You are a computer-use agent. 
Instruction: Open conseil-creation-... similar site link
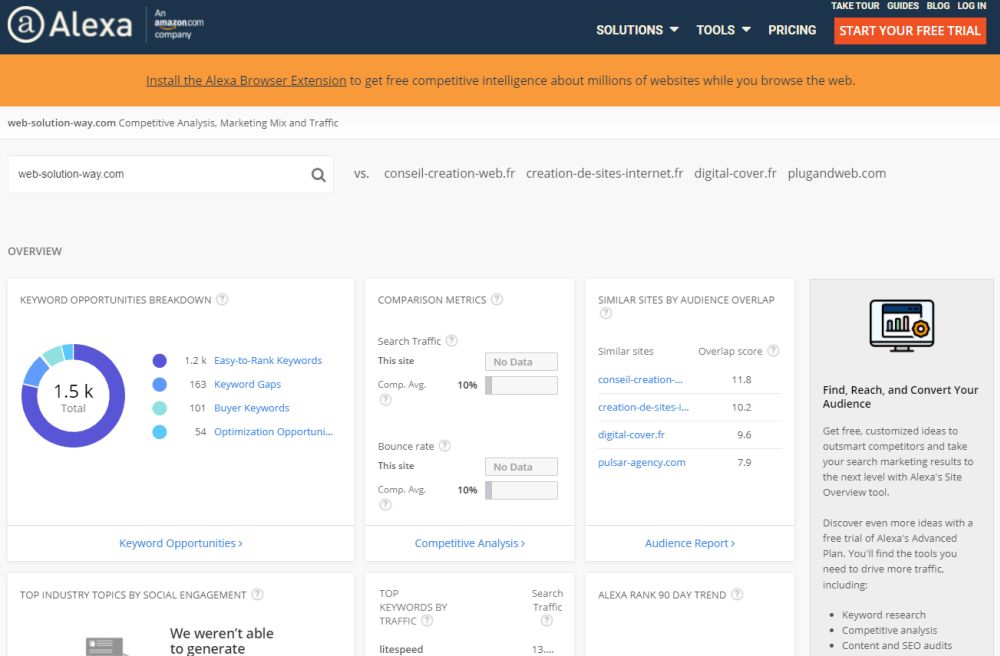click(x=640, y=379)
